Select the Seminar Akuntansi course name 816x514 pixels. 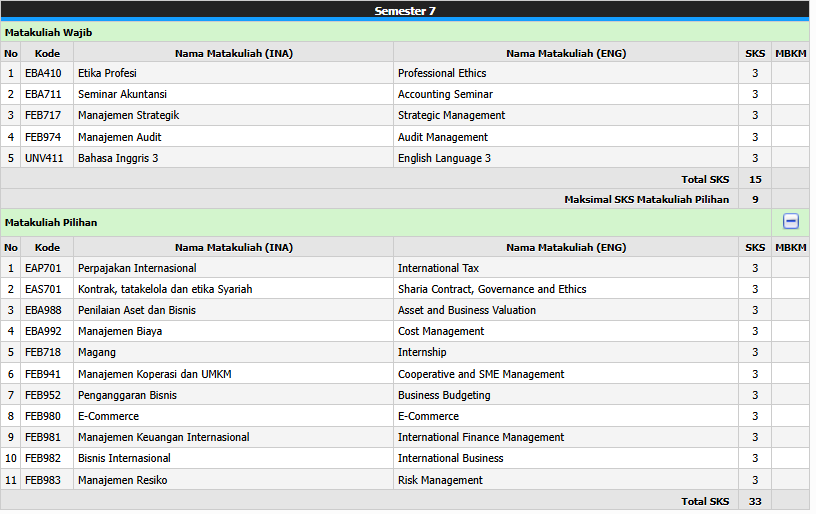click(122, 94)
